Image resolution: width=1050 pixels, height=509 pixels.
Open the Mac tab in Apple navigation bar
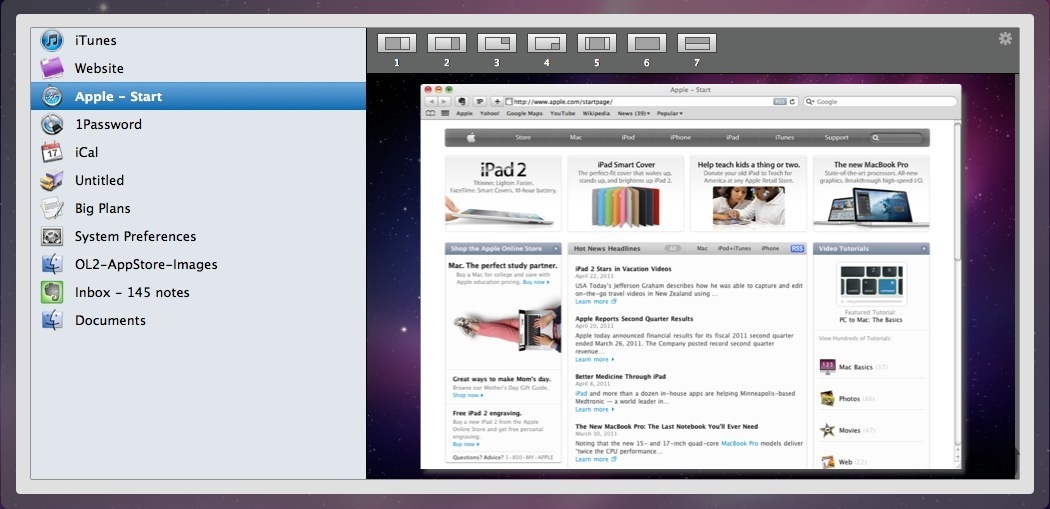pos(575,137)
